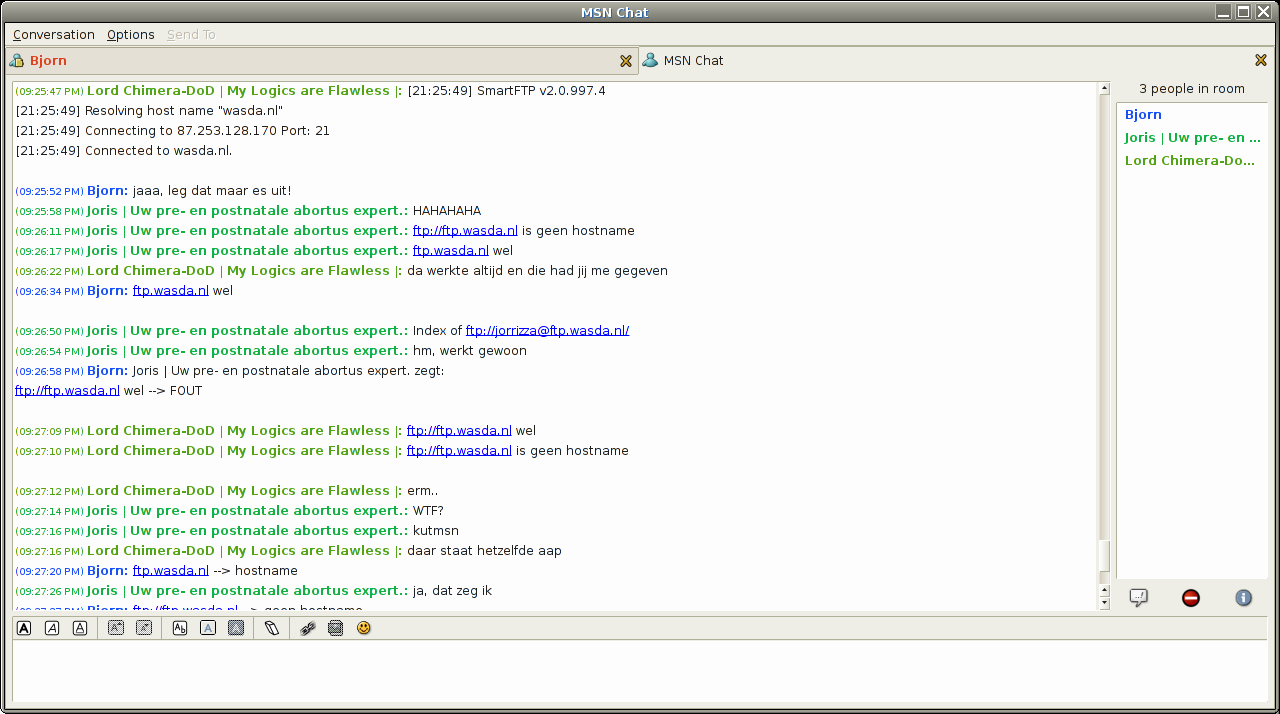The image size is (1280, 714).
Task: Open ftp.wasda.nl link before '--> hostname'
Action: point(171,571)
